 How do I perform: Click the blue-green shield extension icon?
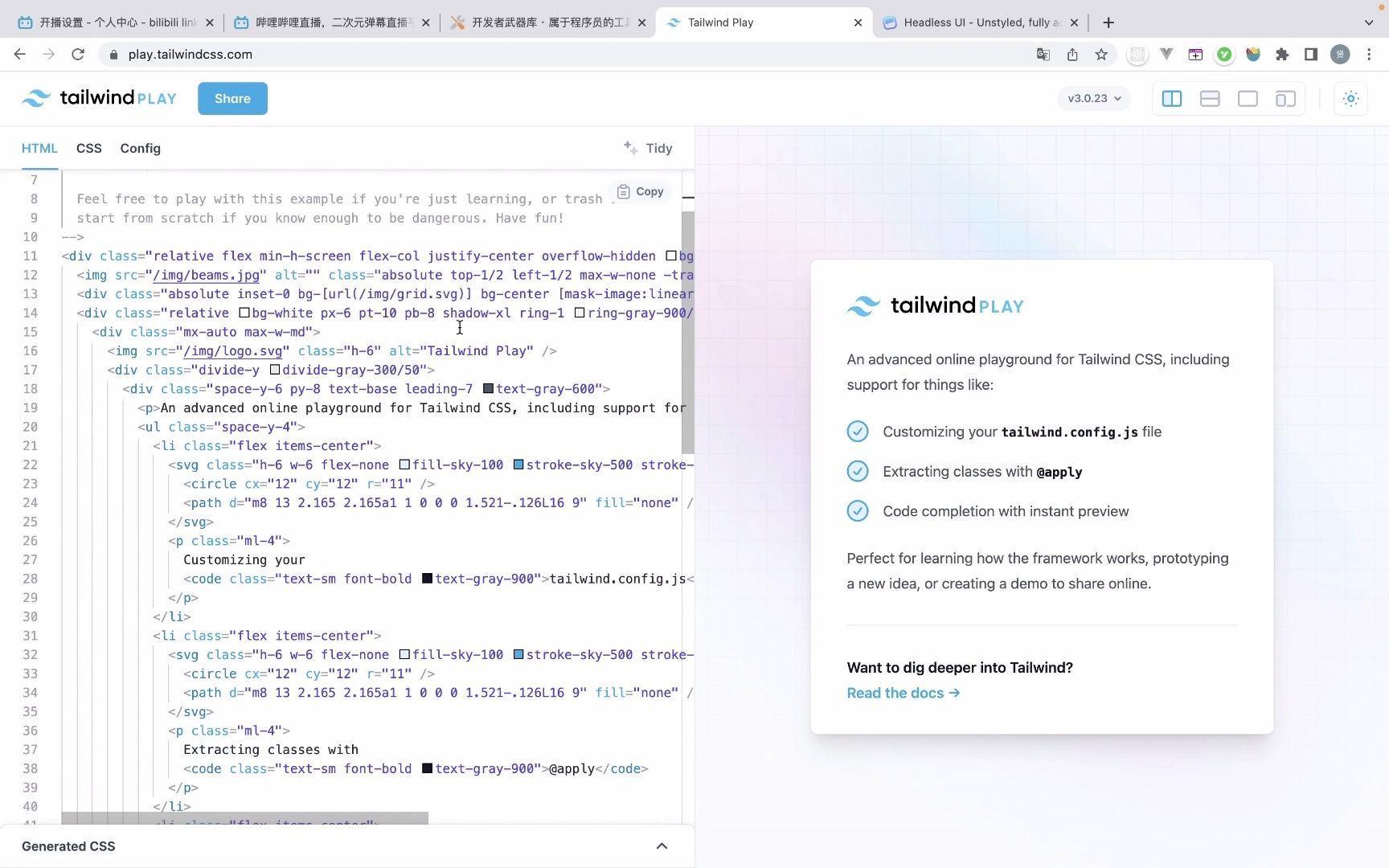1253,54
